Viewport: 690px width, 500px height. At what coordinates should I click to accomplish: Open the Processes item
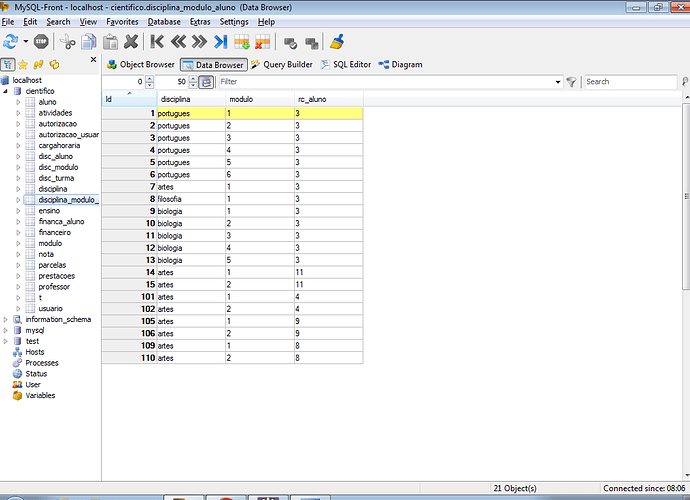pyautogui.click(x=42, y=363)
